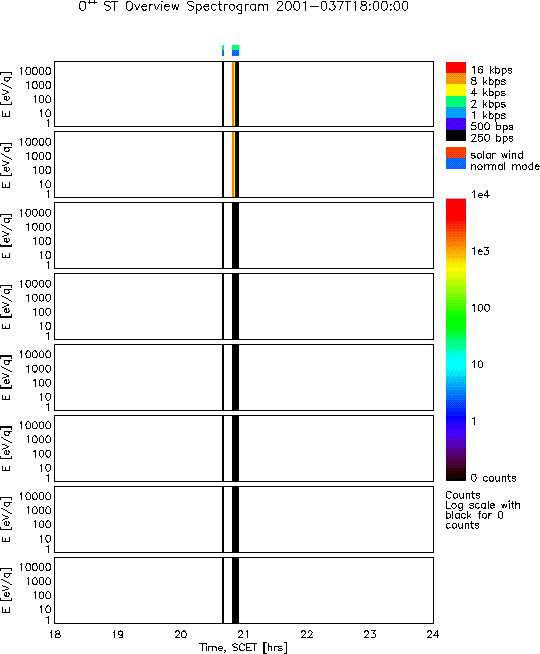Click the blue mode indicator above top panel

[235, 53]
